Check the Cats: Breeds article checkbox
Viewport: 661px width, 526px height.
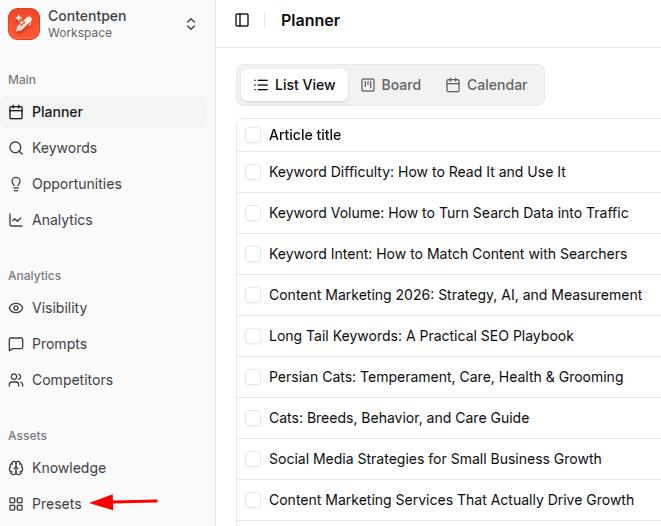click(253, 418)
